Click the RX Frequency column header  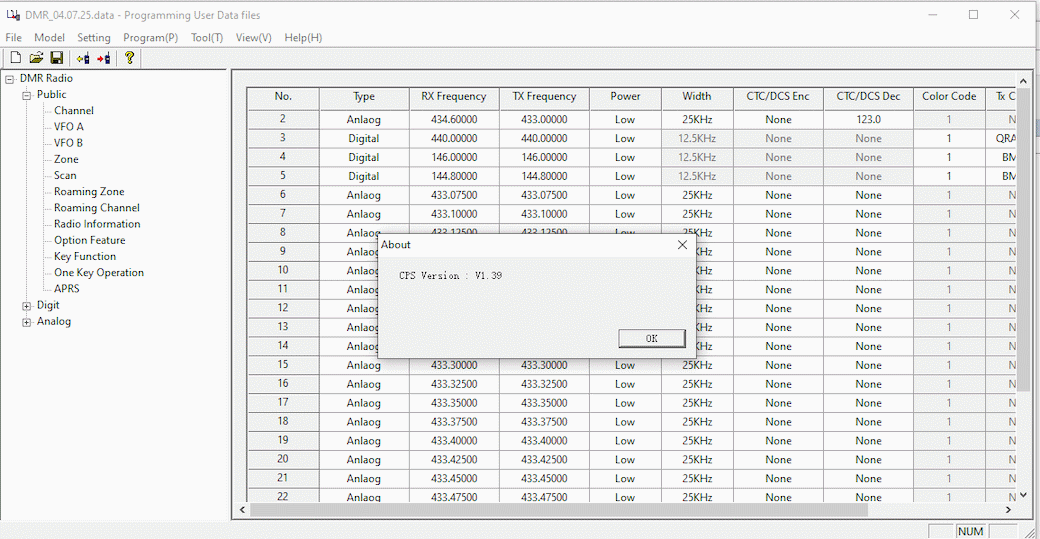[x=454, y=98]
